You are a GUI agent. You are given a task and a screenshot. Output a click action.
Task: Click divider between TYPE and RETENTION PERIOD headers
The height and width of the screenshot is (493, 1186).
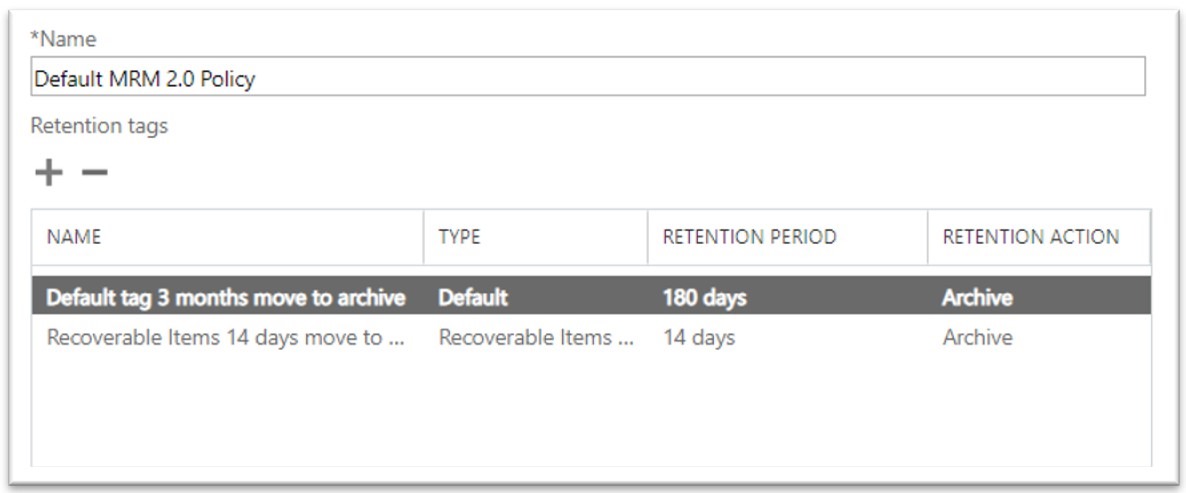click(647, 238)
